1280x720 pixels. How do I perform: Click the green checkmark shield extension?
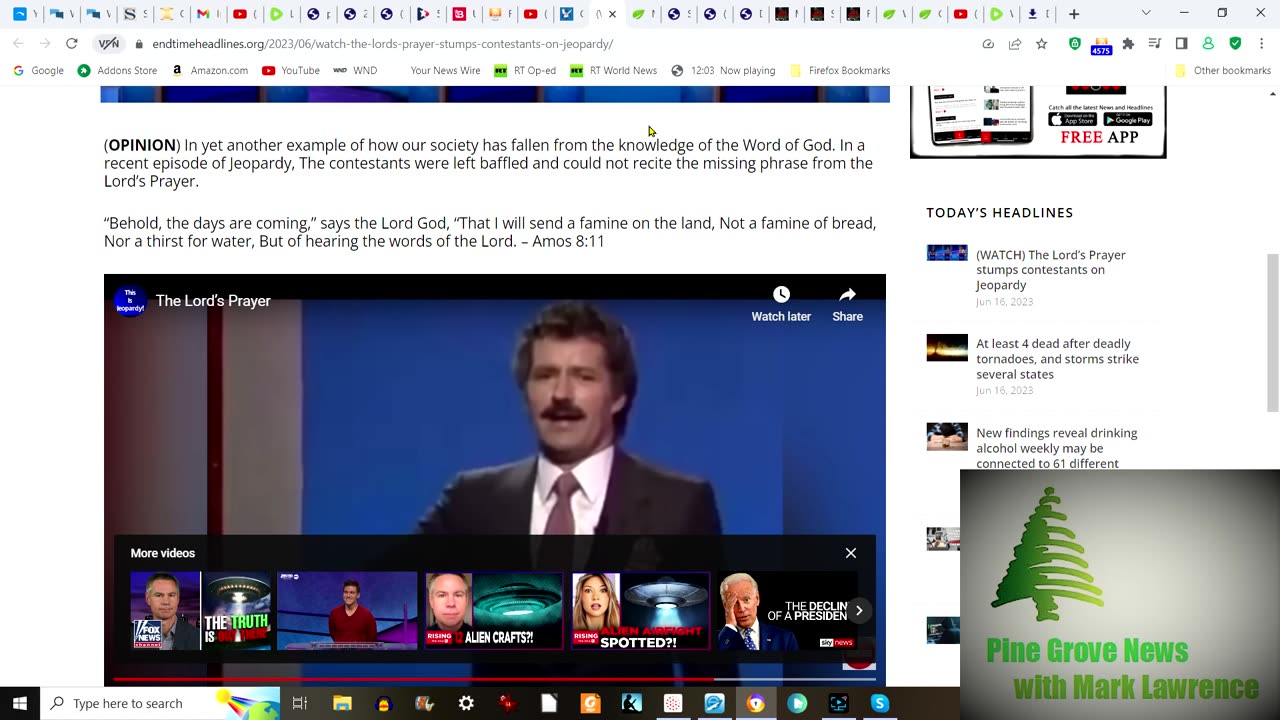[x=1235, y=44]
